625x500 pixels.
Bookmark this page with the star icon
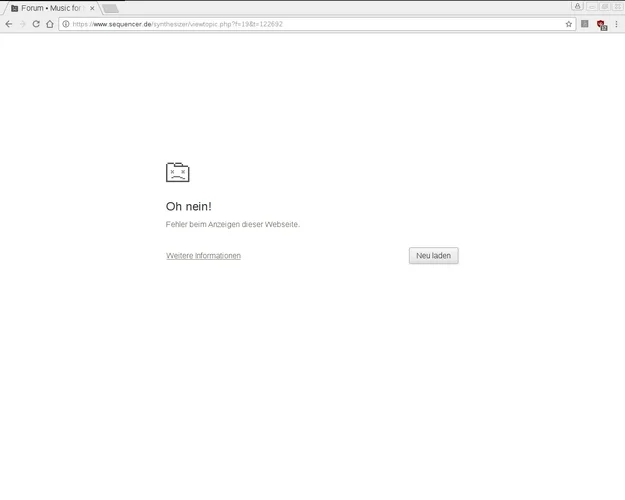[568, 24]
